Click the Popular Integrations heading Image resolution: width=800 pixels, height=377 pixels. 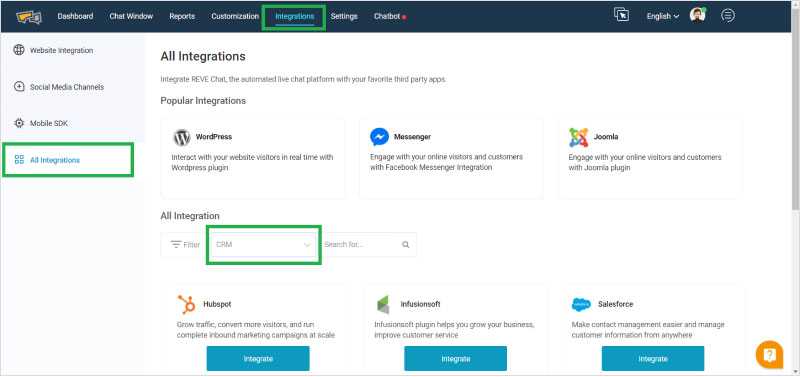[x=203, y=100]
